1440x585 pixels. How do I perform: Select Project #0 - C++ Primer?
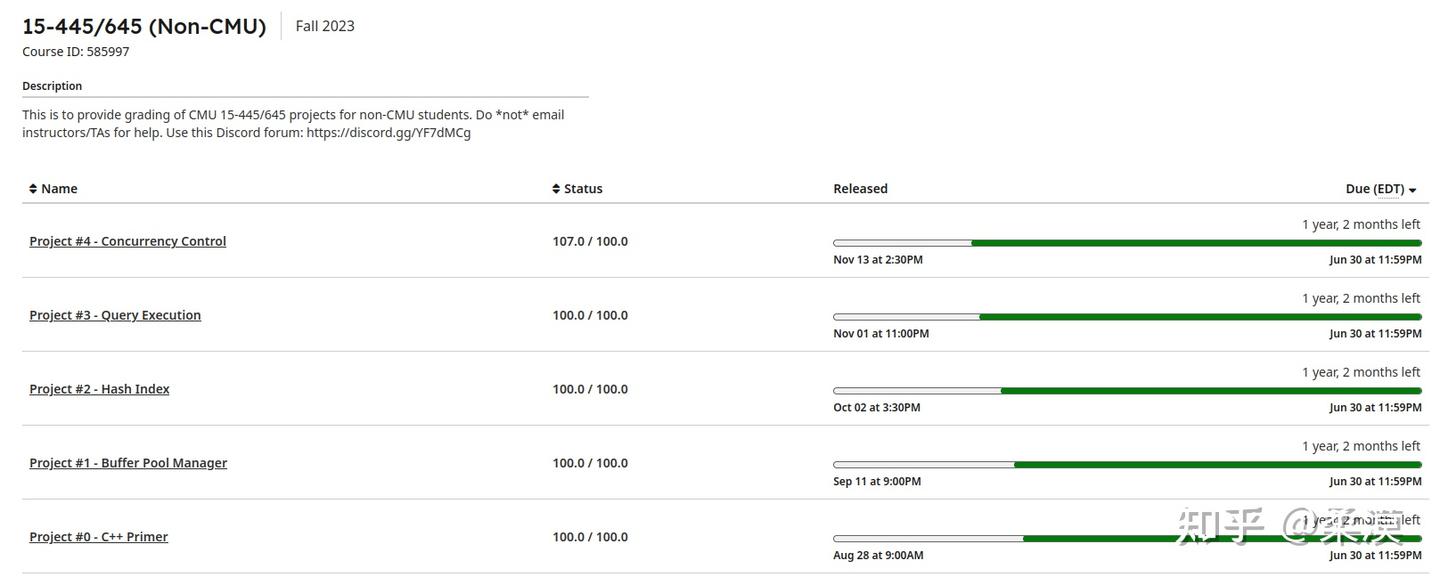(x=98, y=537)
